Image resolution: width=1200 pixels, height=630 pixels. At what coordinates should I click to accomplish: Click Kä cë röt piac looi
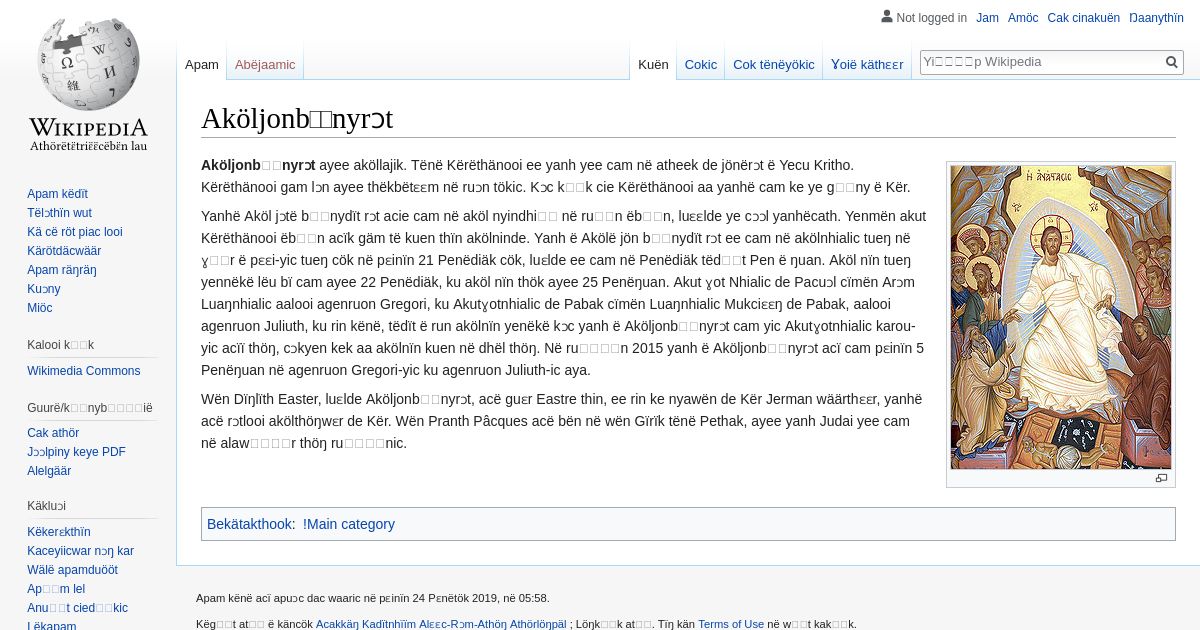pos(75,232)
